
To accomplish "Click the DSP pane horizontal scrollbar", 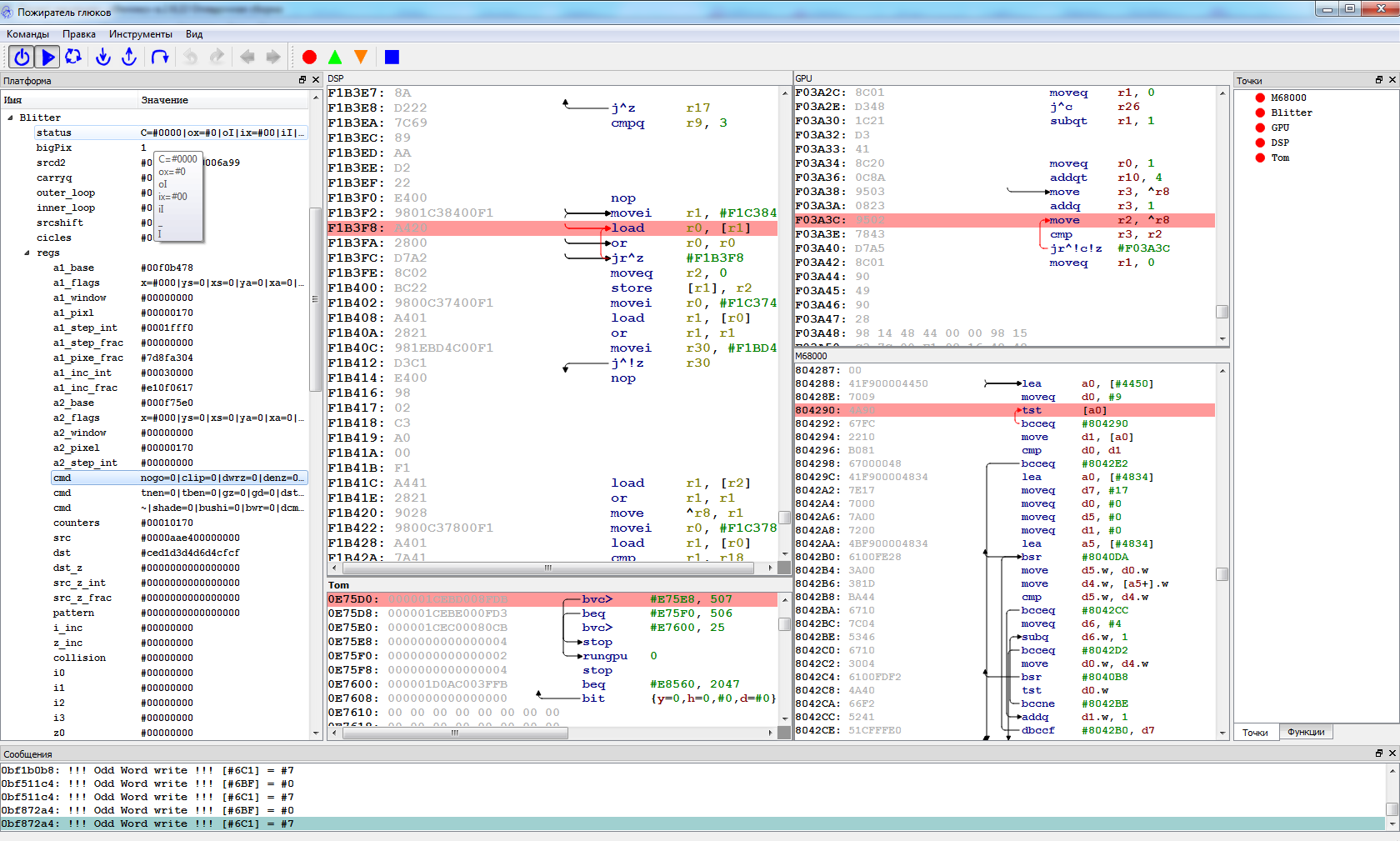I will (x=547, y=568).
